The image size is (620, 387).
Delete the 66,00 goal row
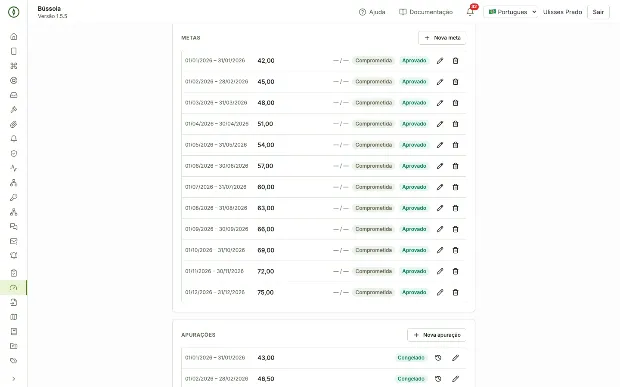tap(455, 229)
